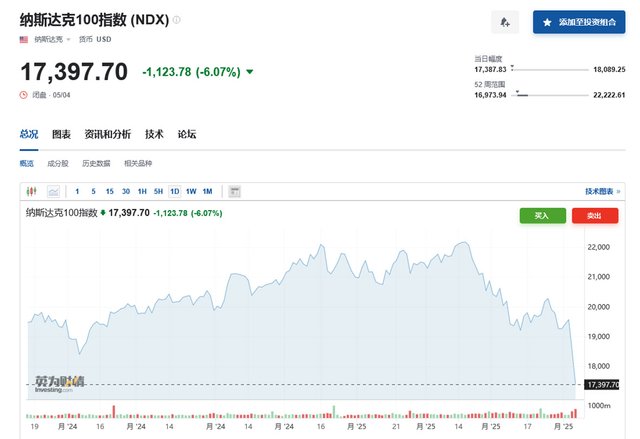Switch chart to candlestick view

click(x=31, y=191)
